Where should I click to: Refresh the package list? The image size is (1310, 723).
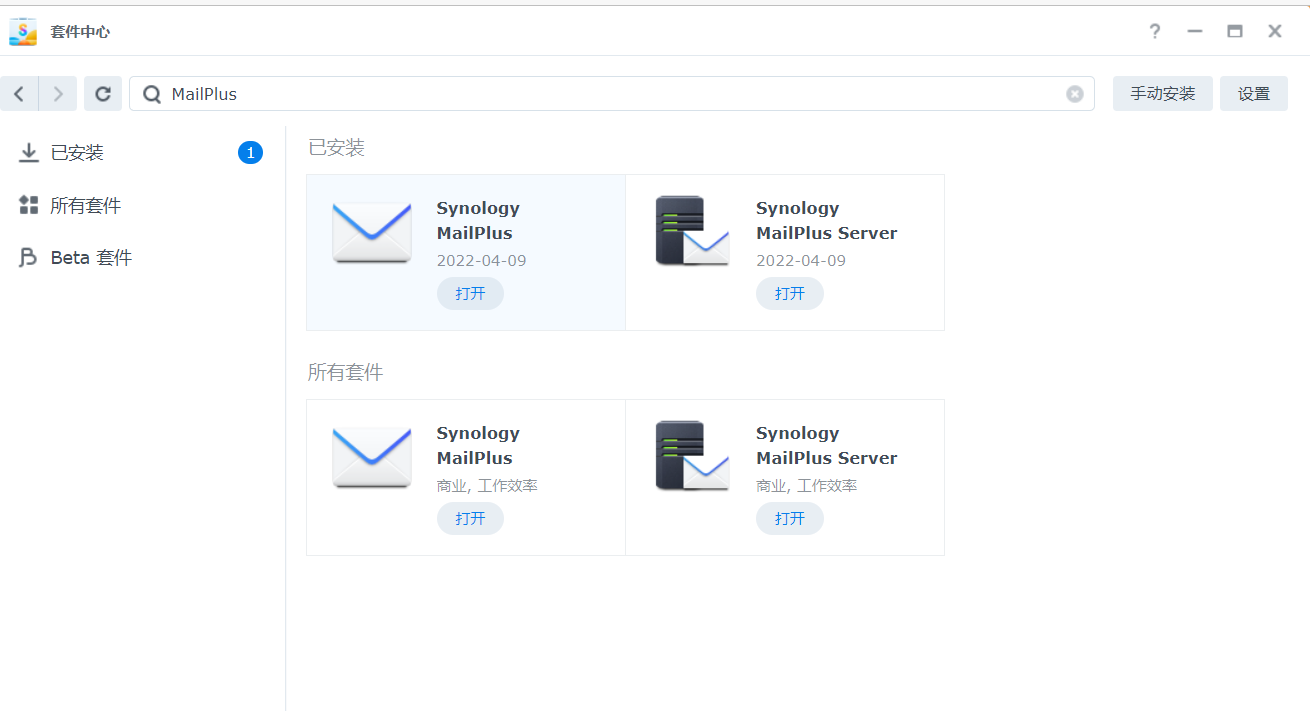coord(103,94)
